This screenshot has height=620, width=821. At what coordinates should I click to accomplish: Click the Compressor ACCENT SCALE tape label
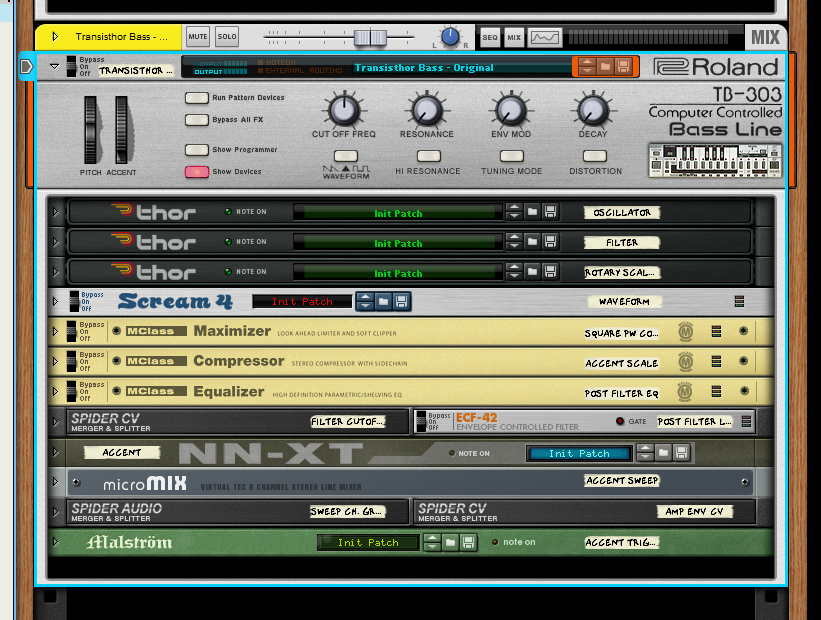coord(622,363)
